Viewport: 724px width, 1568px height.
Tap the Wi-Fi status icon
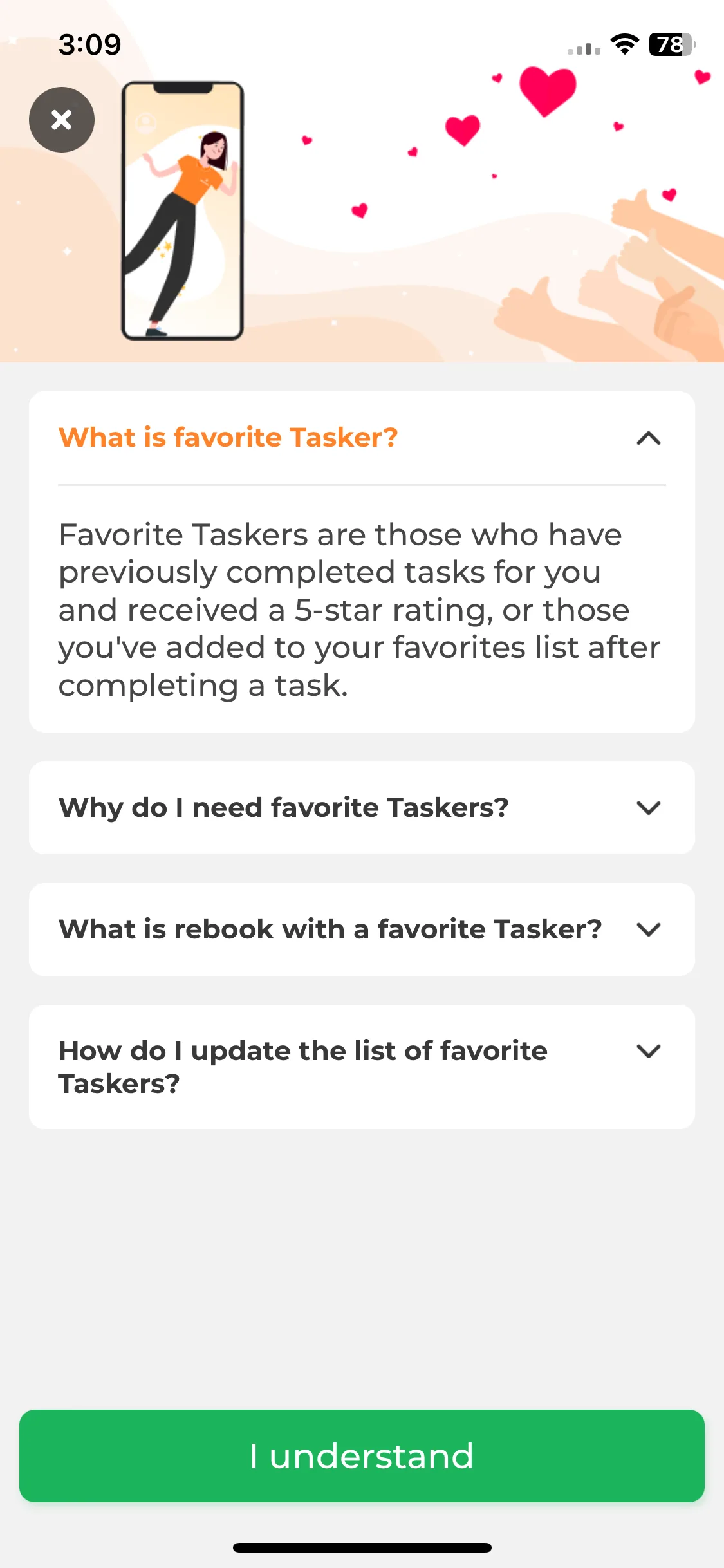[624, 44]
